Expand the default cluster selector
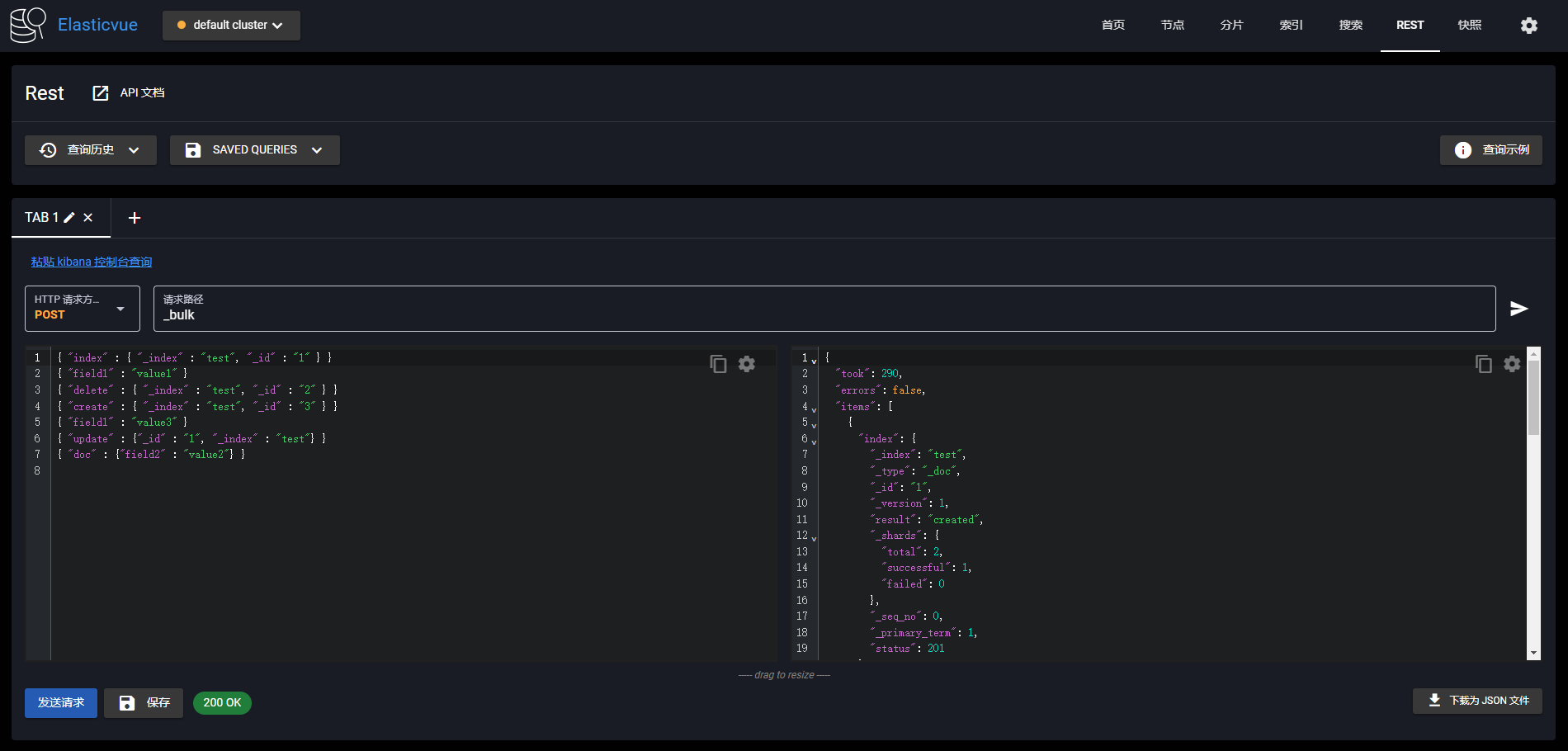1568x751 pixels. [x=231, y=26]
